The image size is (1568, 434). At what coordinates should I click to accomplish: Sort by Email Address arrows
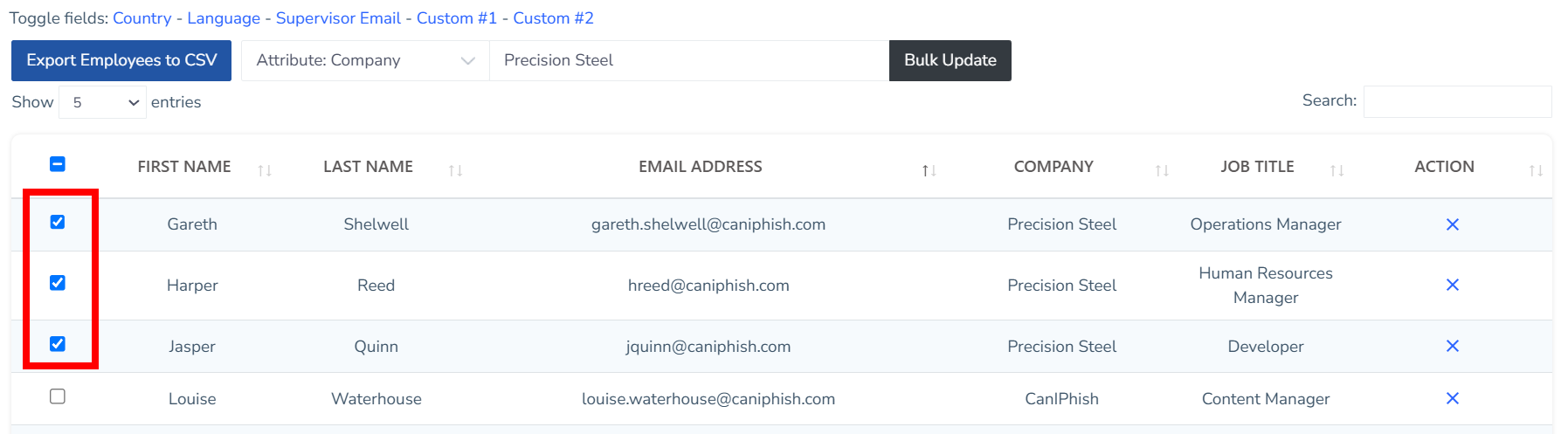click(x=929, y=170)
